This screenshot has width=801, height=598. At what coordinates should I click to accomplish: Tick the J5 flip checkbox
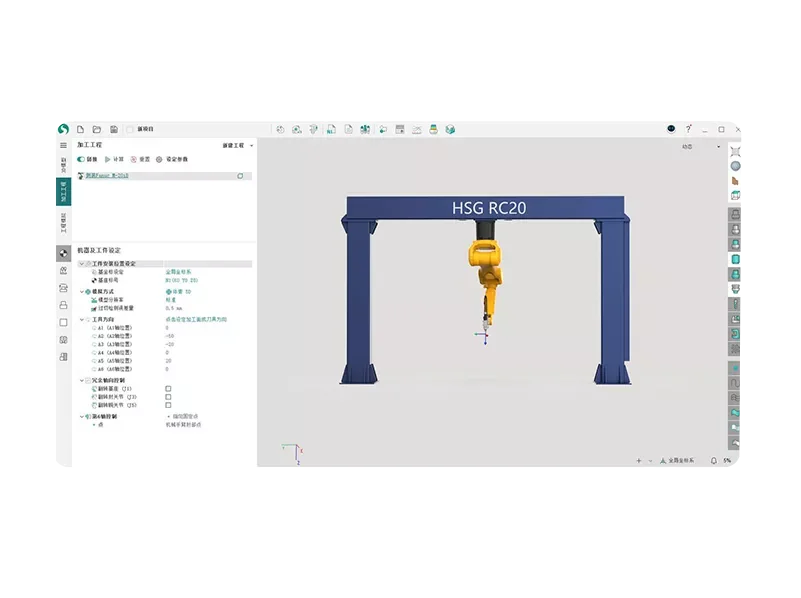coord(168,405)
